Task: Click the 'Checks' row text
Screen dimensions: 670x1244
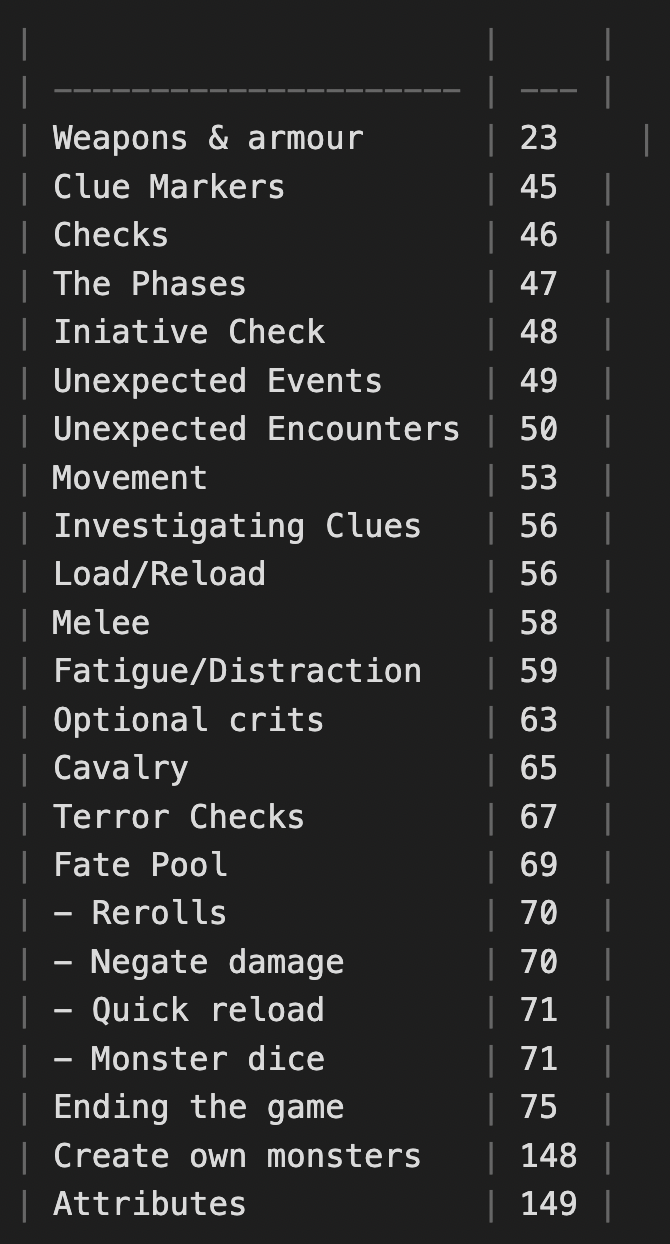Action: pos(111,235)
